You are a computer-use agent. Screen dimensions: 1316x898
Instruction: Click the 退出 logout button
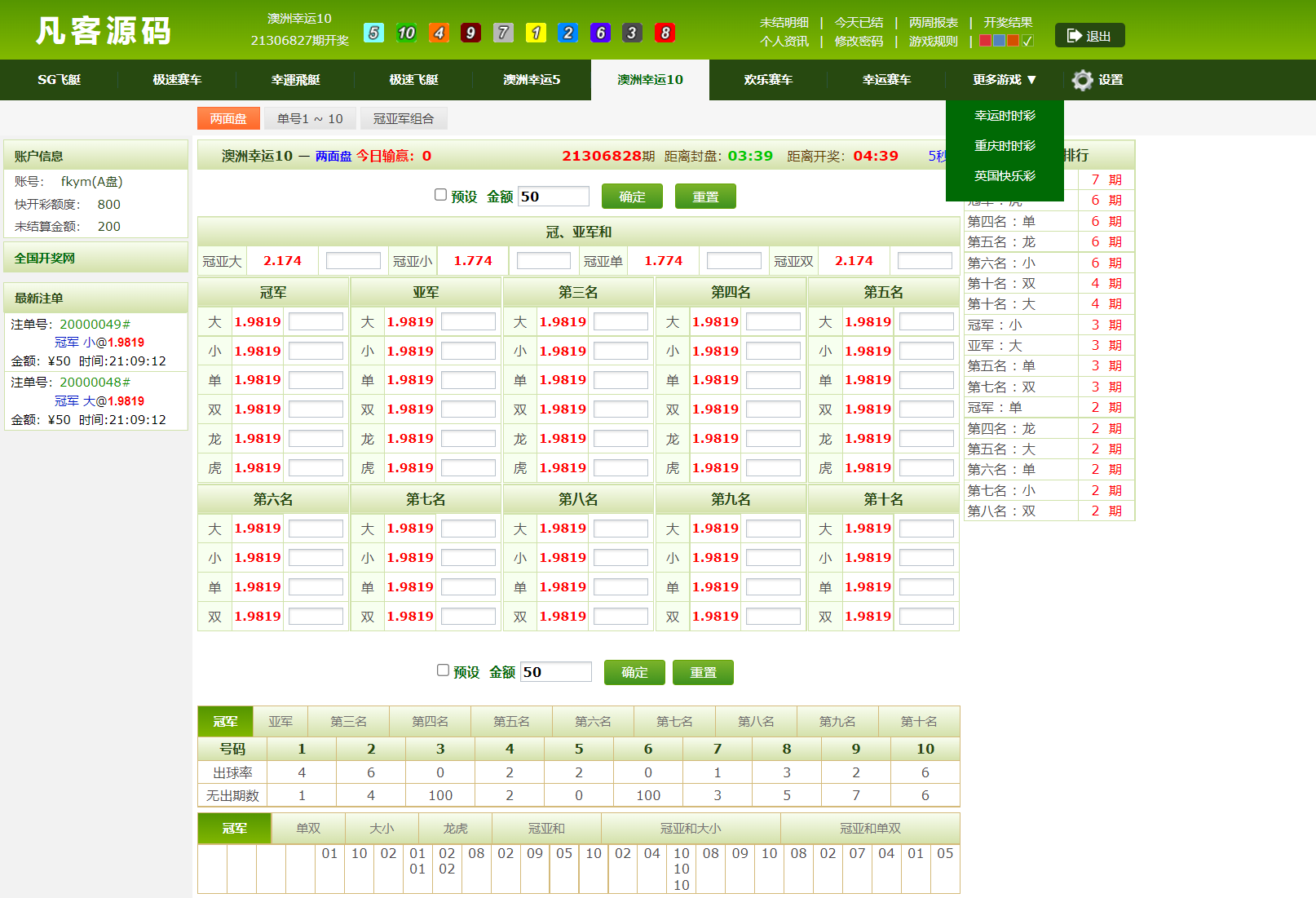coord(1089,36)
